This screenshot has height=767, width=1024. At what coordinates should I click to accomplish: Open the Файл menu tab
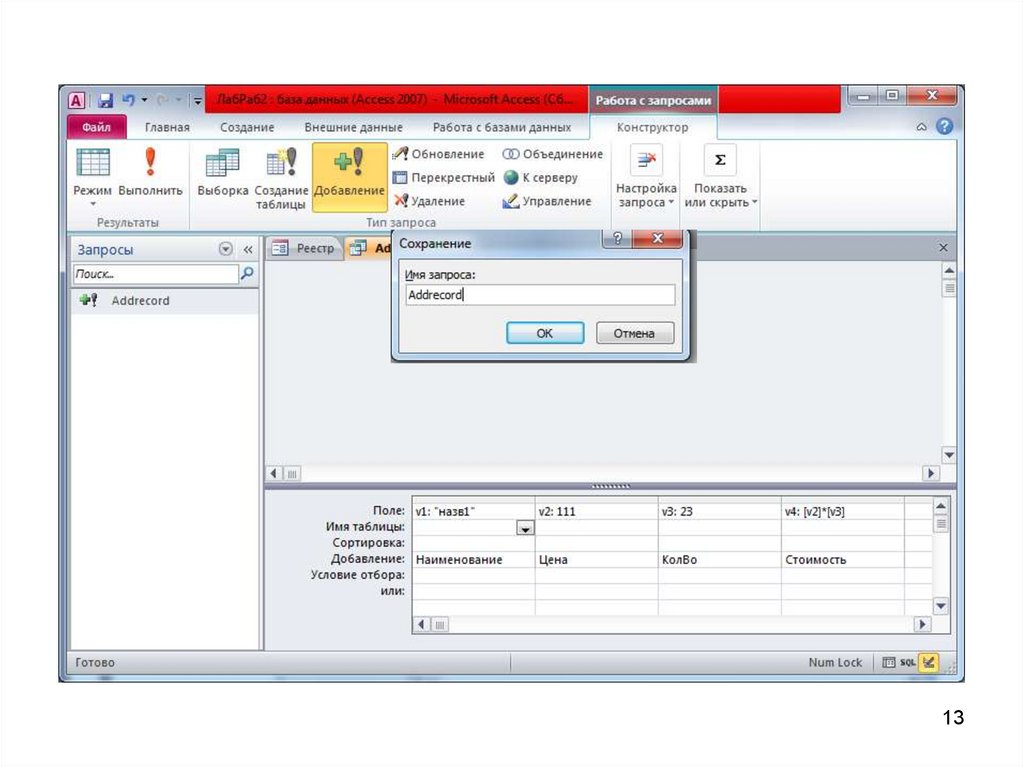(x=96, y=127)
